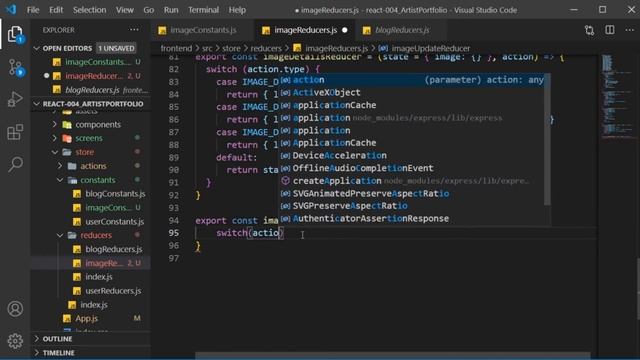Open the Extensions view
The height and width of the screenshot is (360, 640).
(15, 132)
